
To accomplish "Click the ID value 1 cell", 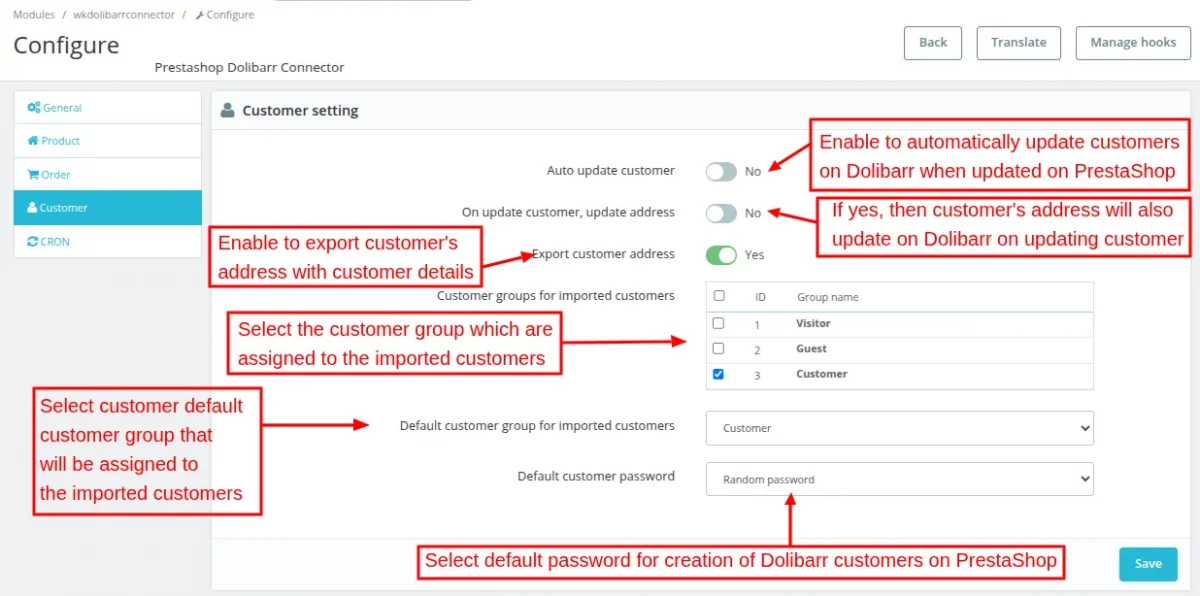I will tap(757, 324).
